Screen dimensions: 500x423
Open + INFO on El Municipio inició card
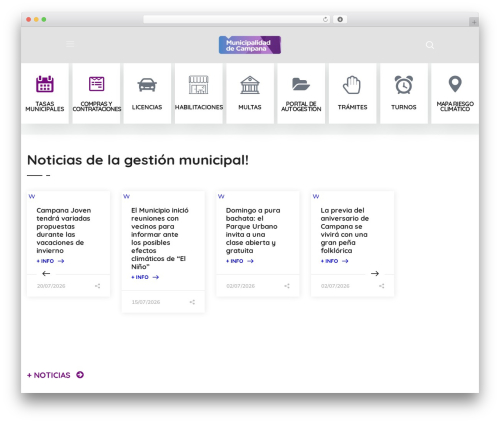tap(145, 277)
